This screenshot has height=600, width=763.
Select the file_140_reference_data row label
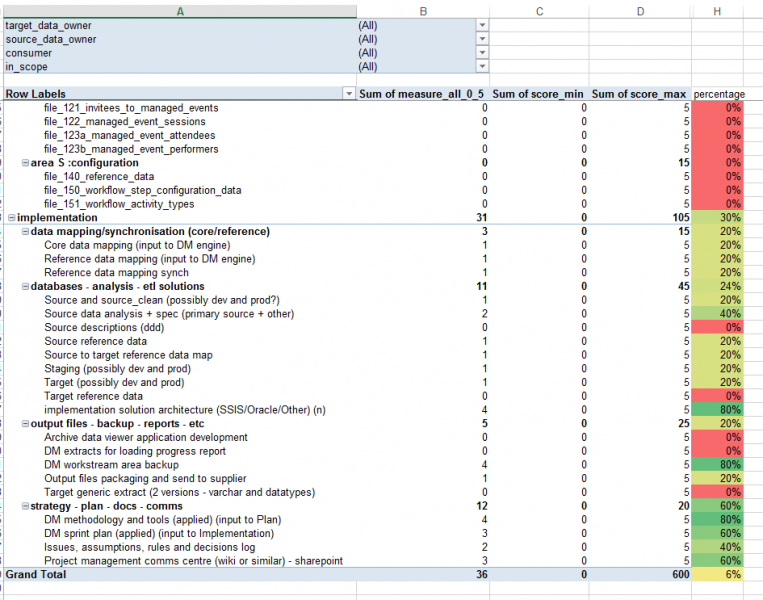tap(97, 176)
